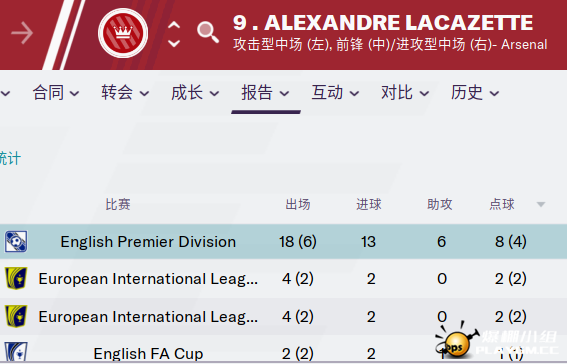Select the English Premier Division row
567x364 pixels.
(284, 241)
